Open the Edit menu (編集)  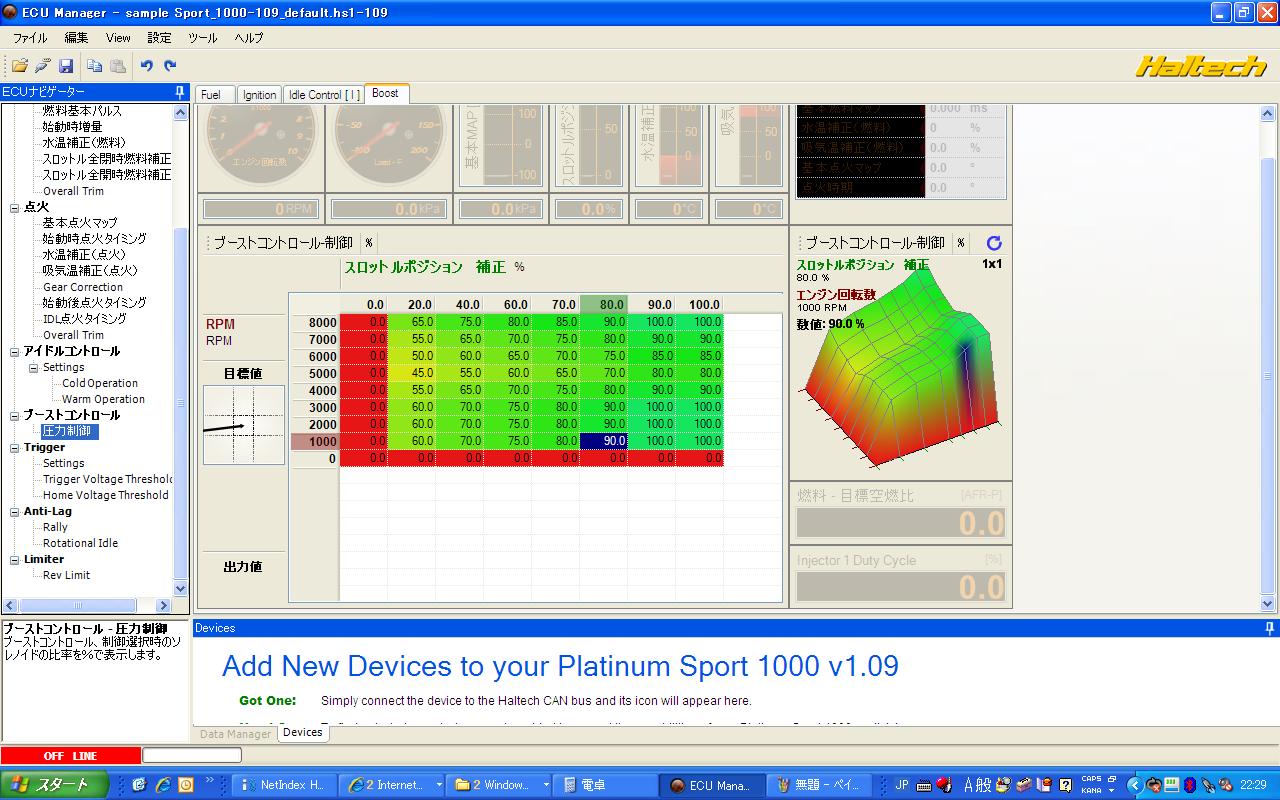pyautogui.click(x=76, y=38)
